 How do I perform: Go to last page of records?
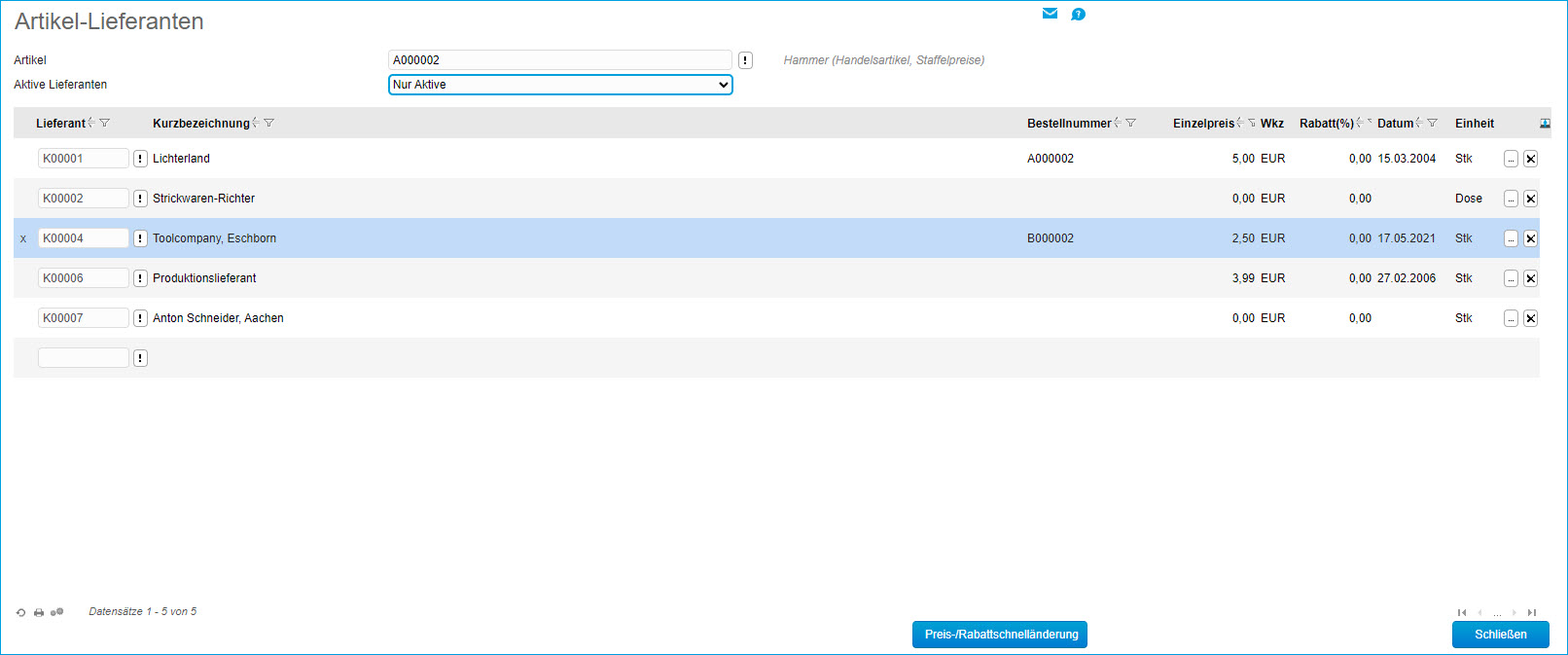[1532, 612]
